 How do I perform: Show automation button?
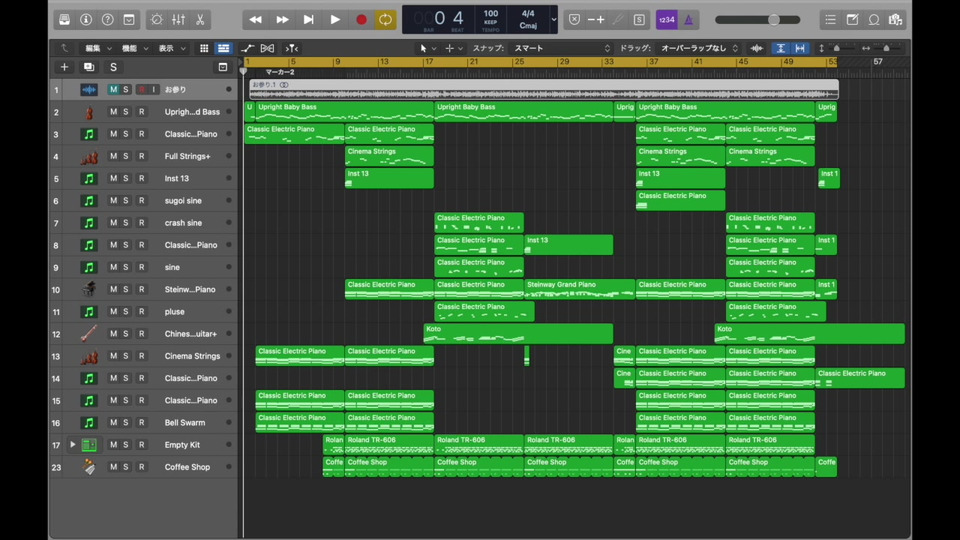coord(247,48)
